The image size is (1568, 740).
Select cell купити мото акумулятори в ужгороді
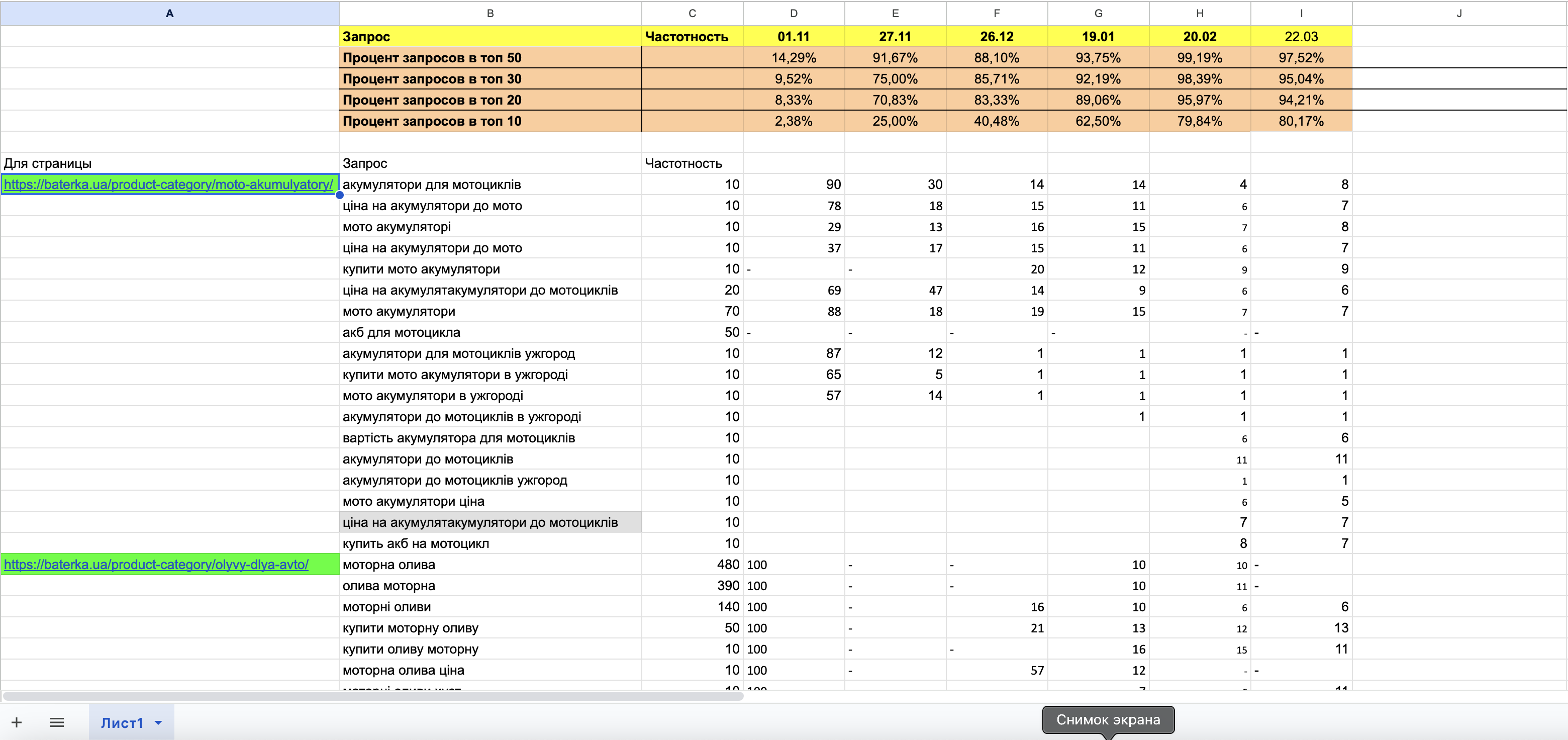coord(490,375)
